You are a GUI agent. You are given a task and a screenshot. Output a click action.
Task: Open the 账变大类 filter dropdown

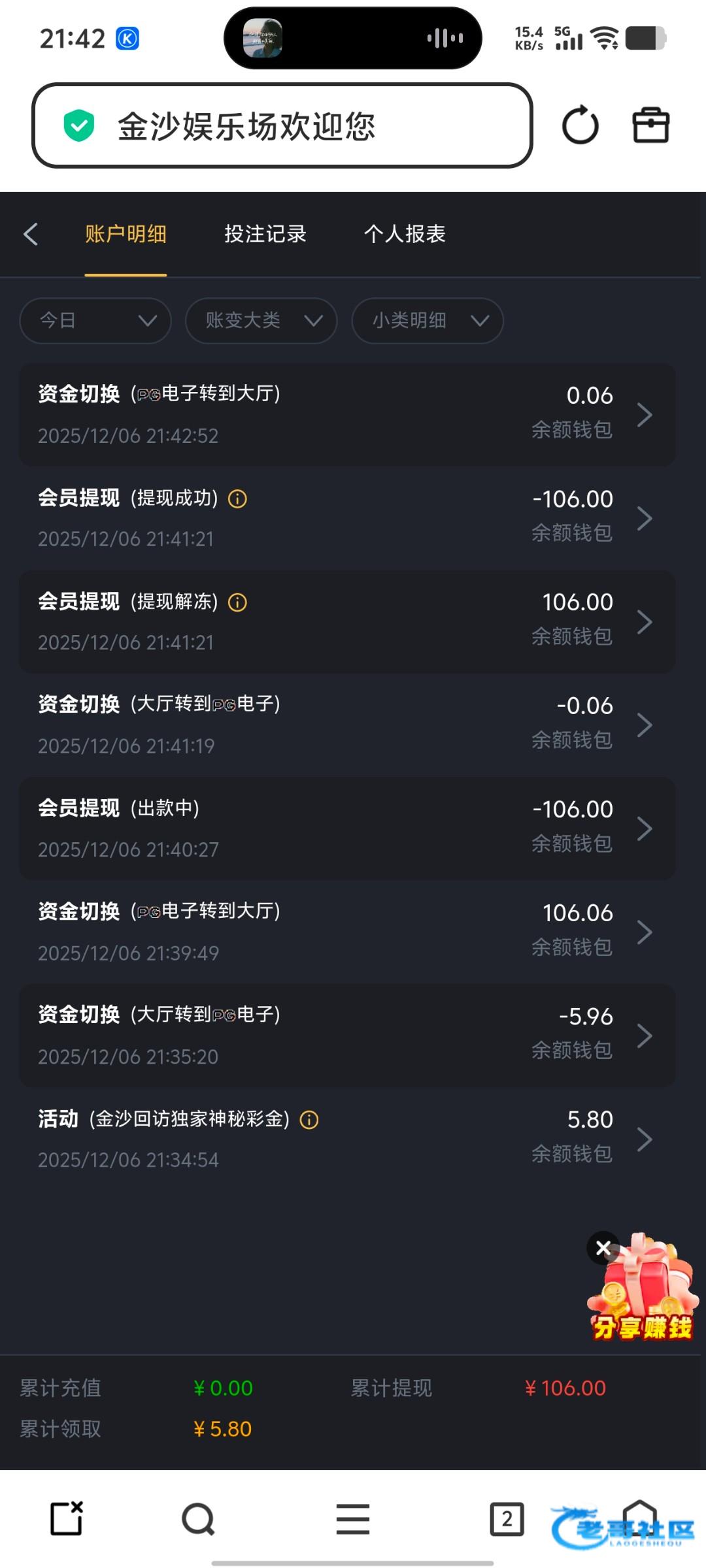click(x=261, y=320)
